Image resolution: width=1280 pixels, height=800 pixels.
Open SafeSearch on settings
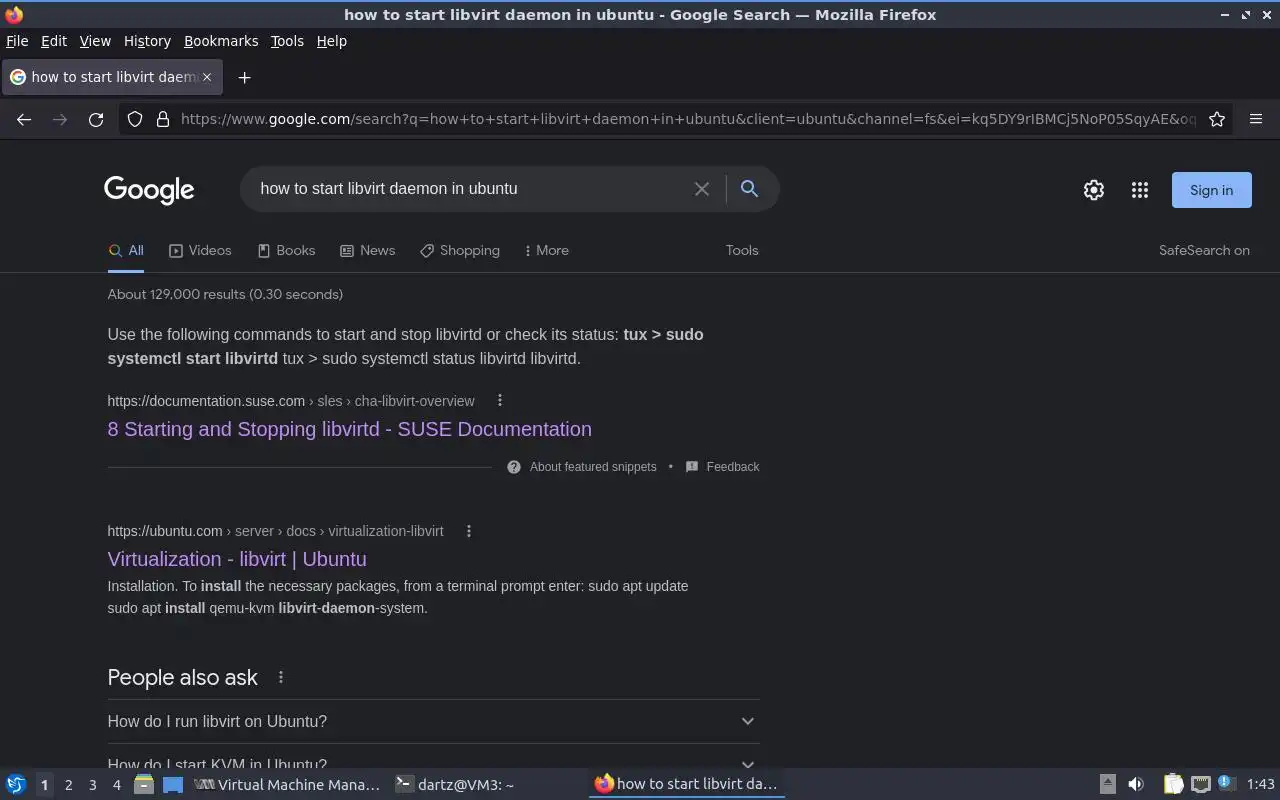click(1204, 251)
